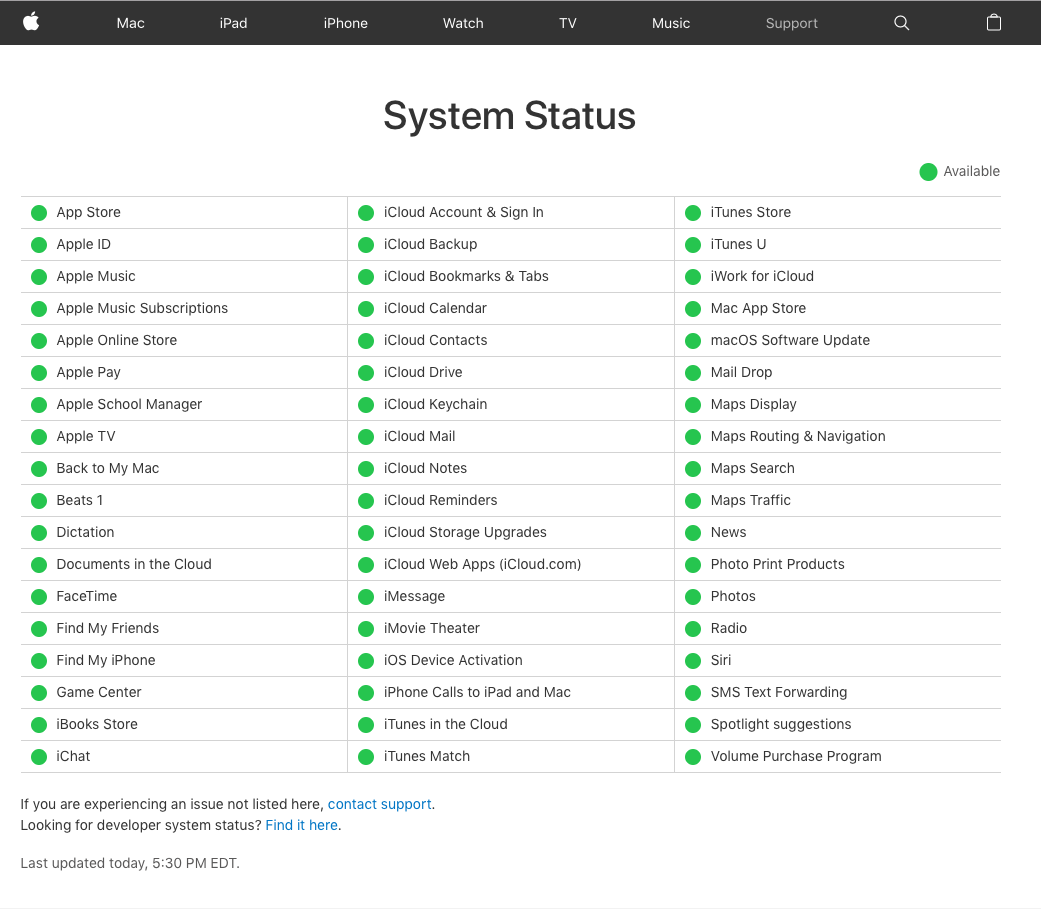The height and width of the screenshot is (909, 1041).
Task: Open the iPhone navigation item
Action: [345, 23]
